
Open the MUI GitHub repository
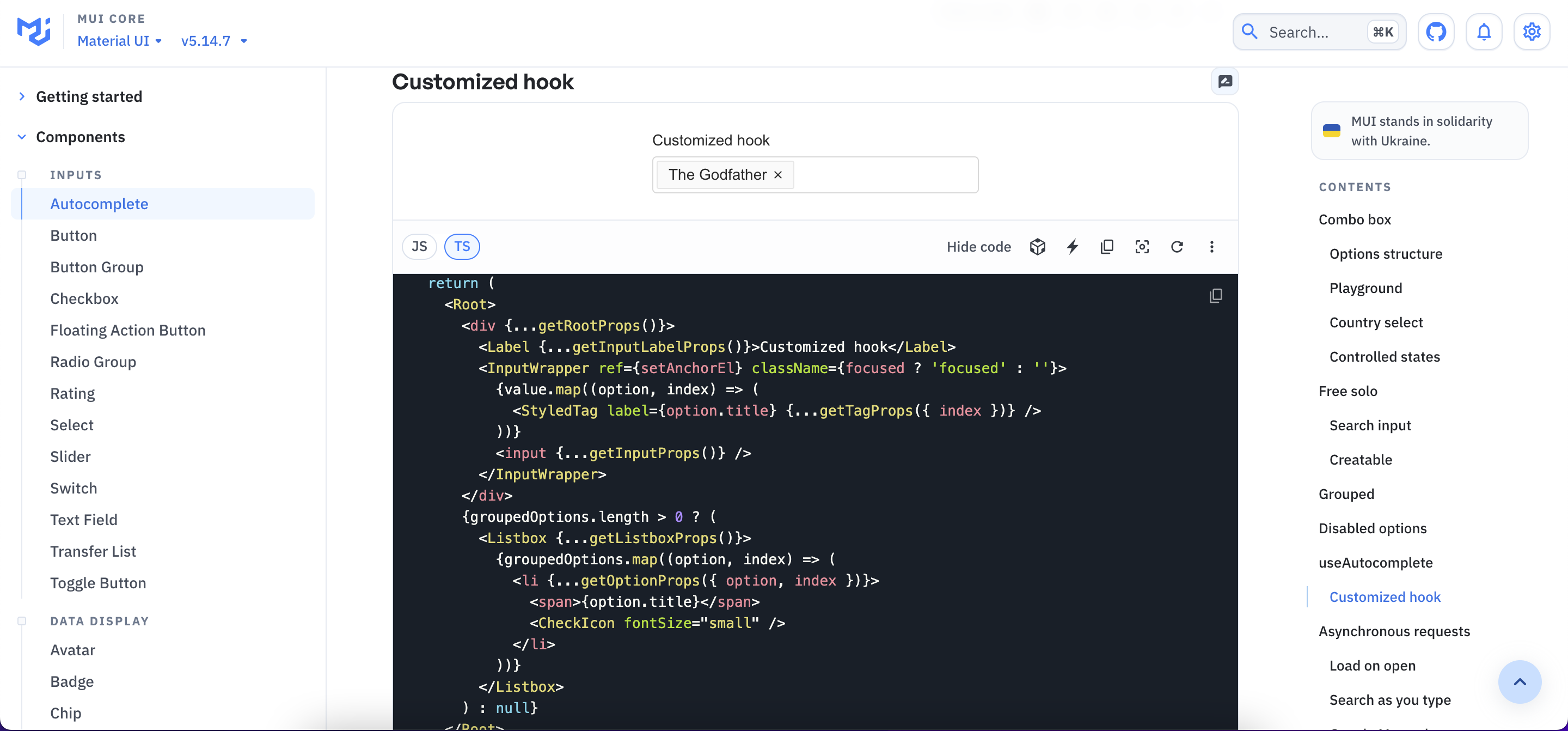(x=1437, y=31)
